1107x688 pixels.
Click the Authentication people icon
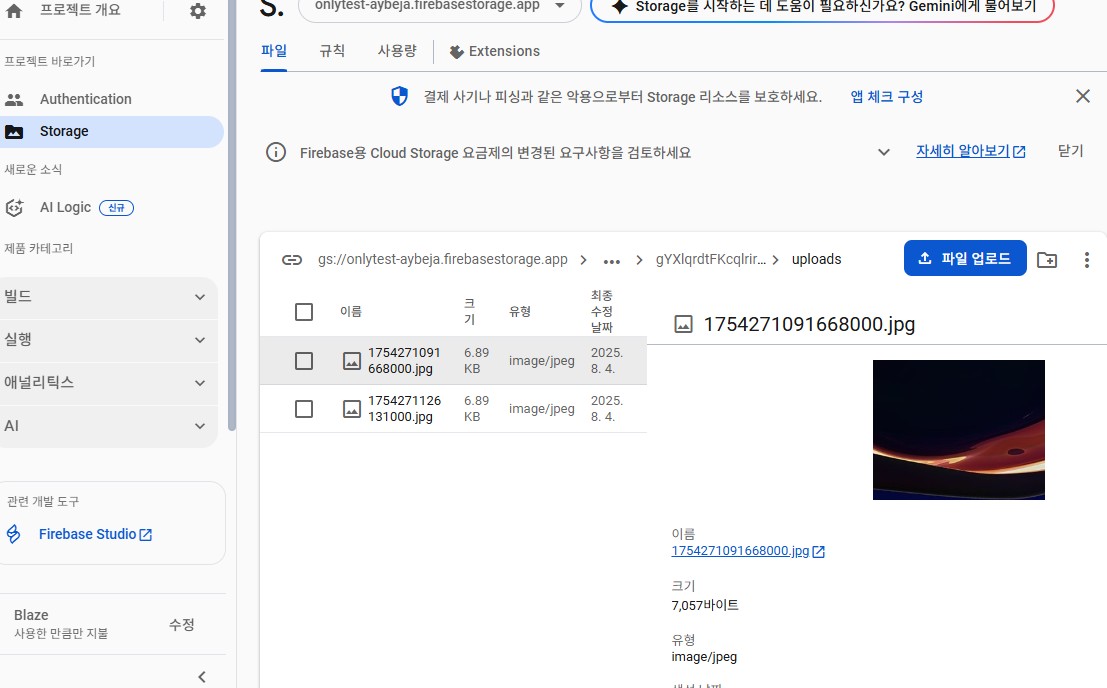14,99
